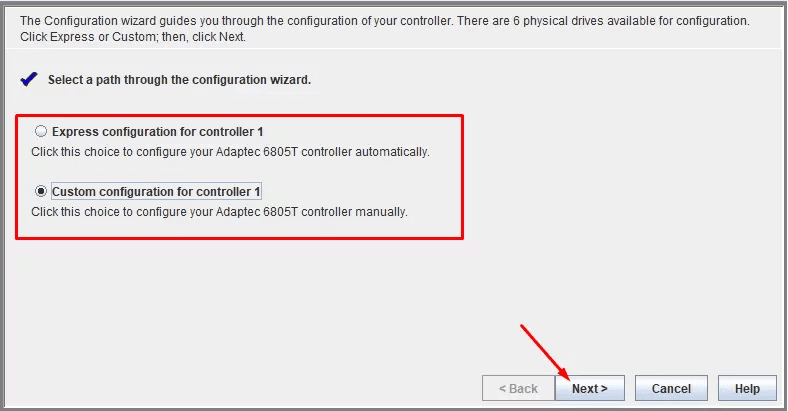788x411 pixels.
Task: Click the red highlight box border
Action: pyautogui.click(x=463, y=178)
